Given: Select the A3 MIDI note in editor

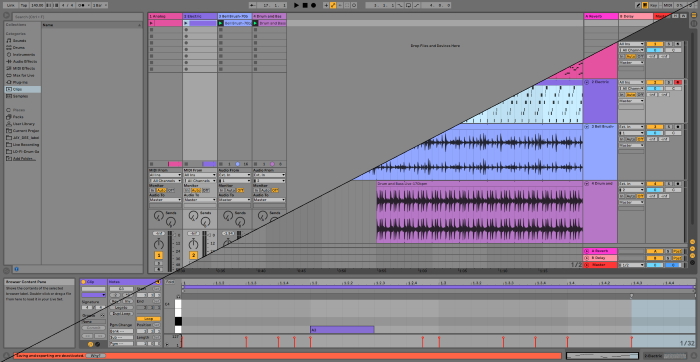Looking at the screenshot, I should tap(342, 329).
